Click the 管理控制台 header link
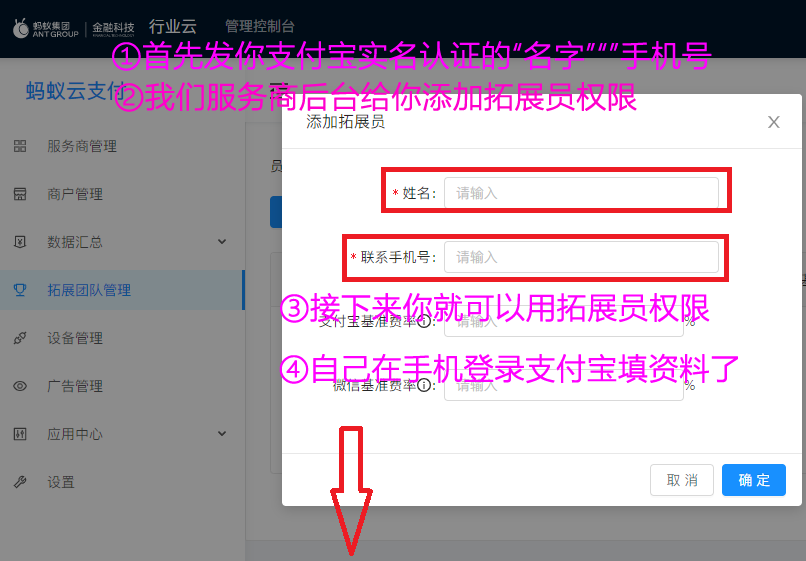 pos(260,26)
